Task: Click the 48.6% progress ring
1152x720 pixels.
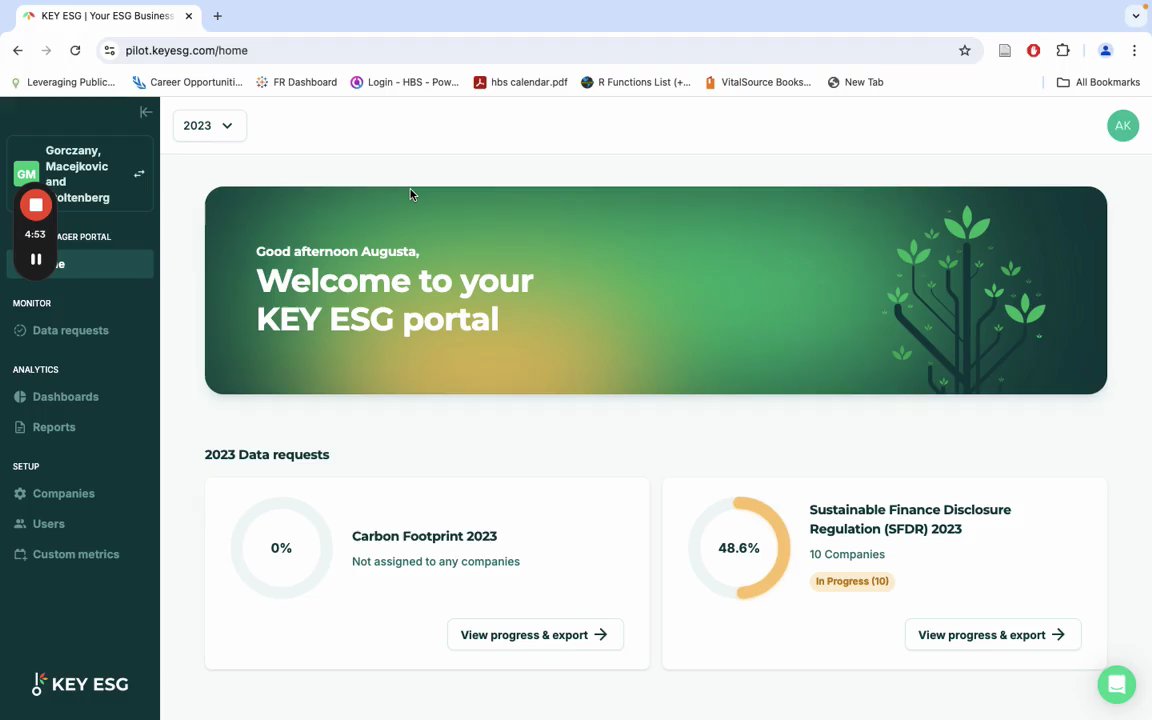Action: [739, 548]
